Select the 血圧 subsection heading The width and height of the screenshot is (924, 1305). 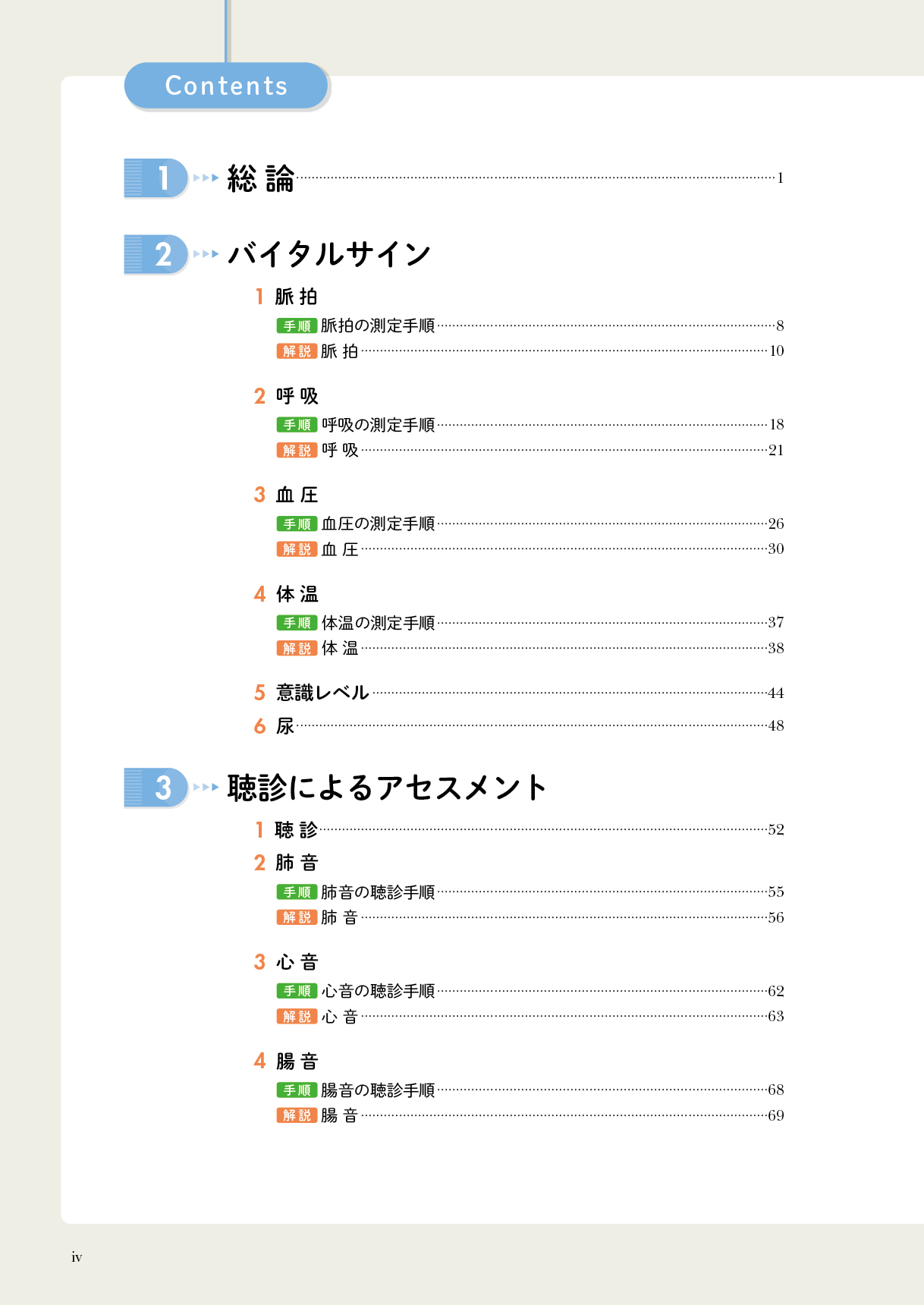tap(297, 495)
